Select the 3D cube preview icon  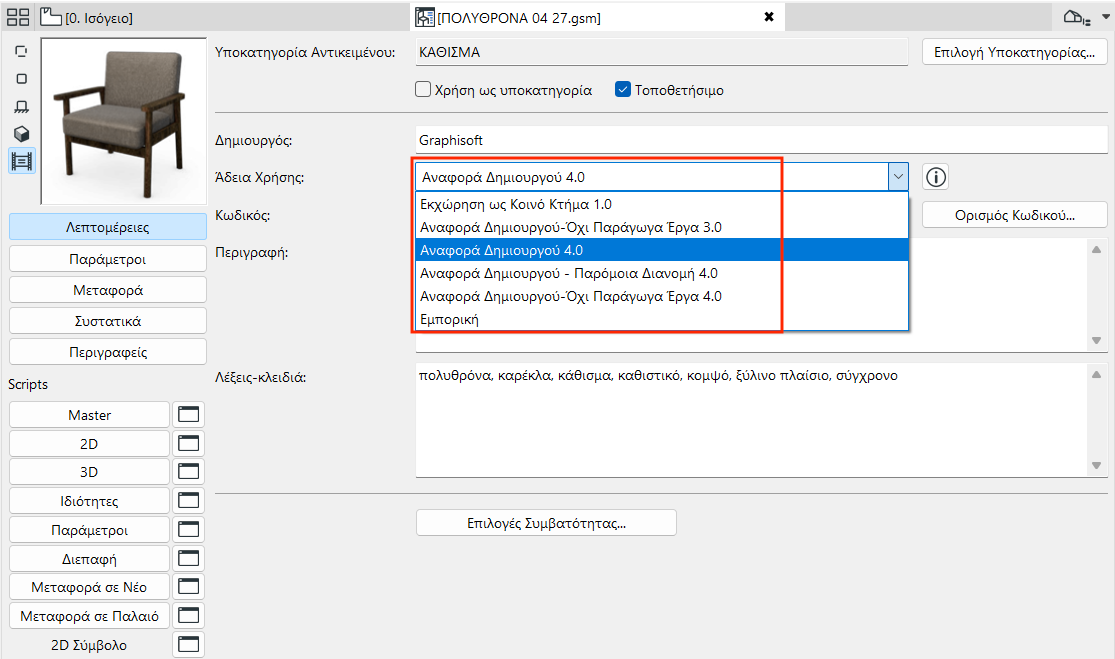pos(22,134)
